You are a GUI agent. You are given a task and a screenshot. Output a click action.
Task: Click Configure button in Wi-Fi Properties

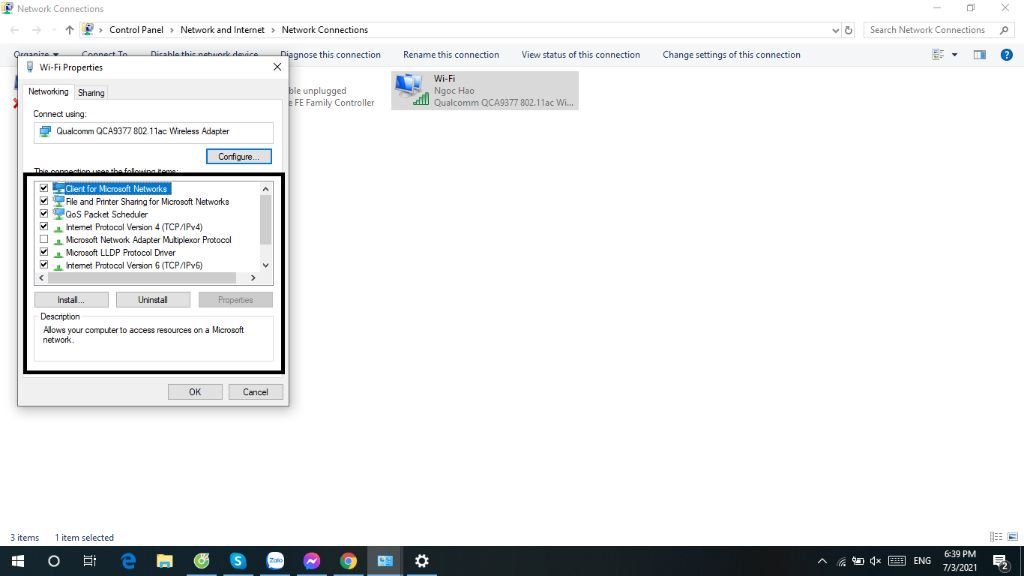click(238, 157)
